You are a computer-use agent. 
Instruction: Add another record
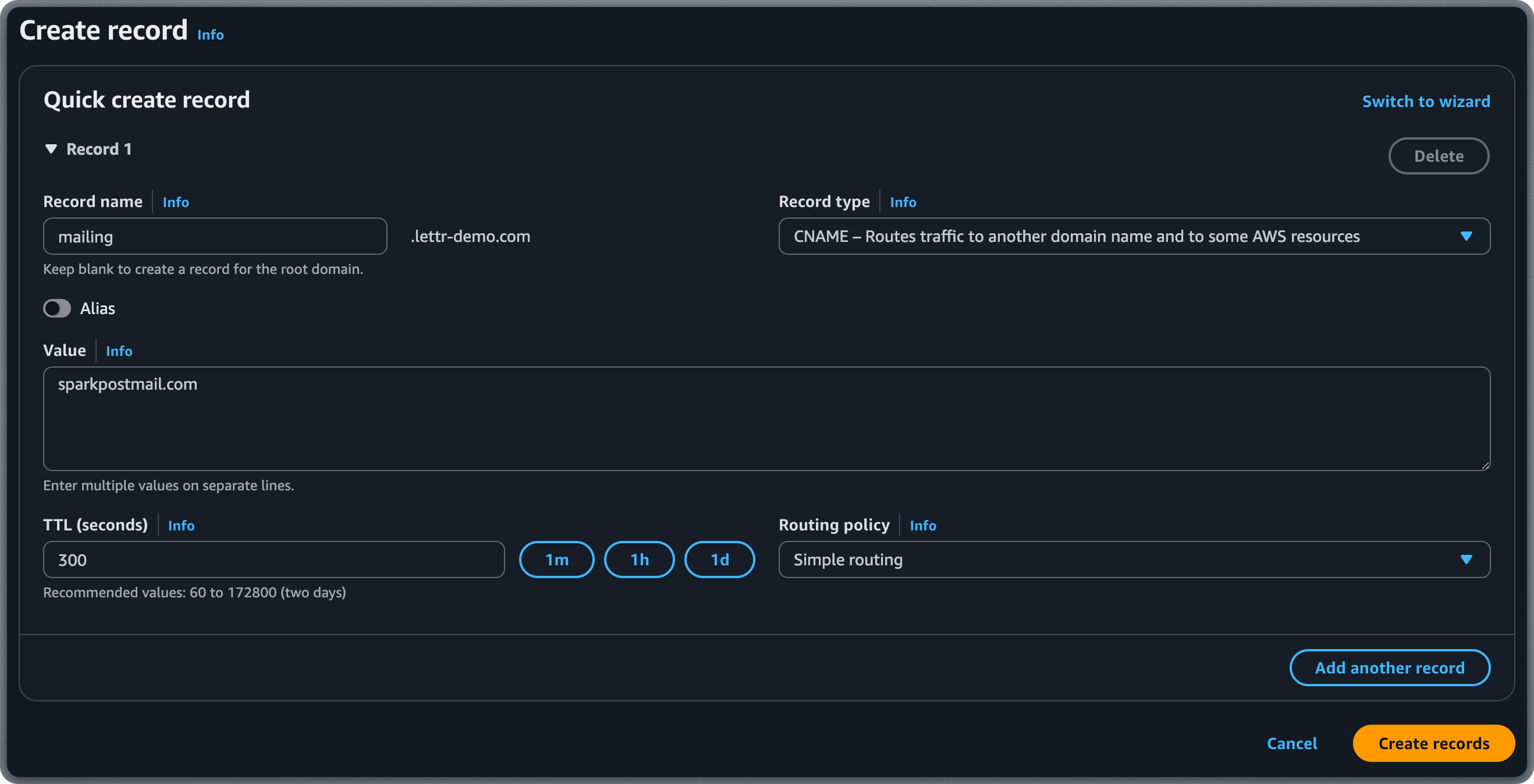tap(1389, 667)
